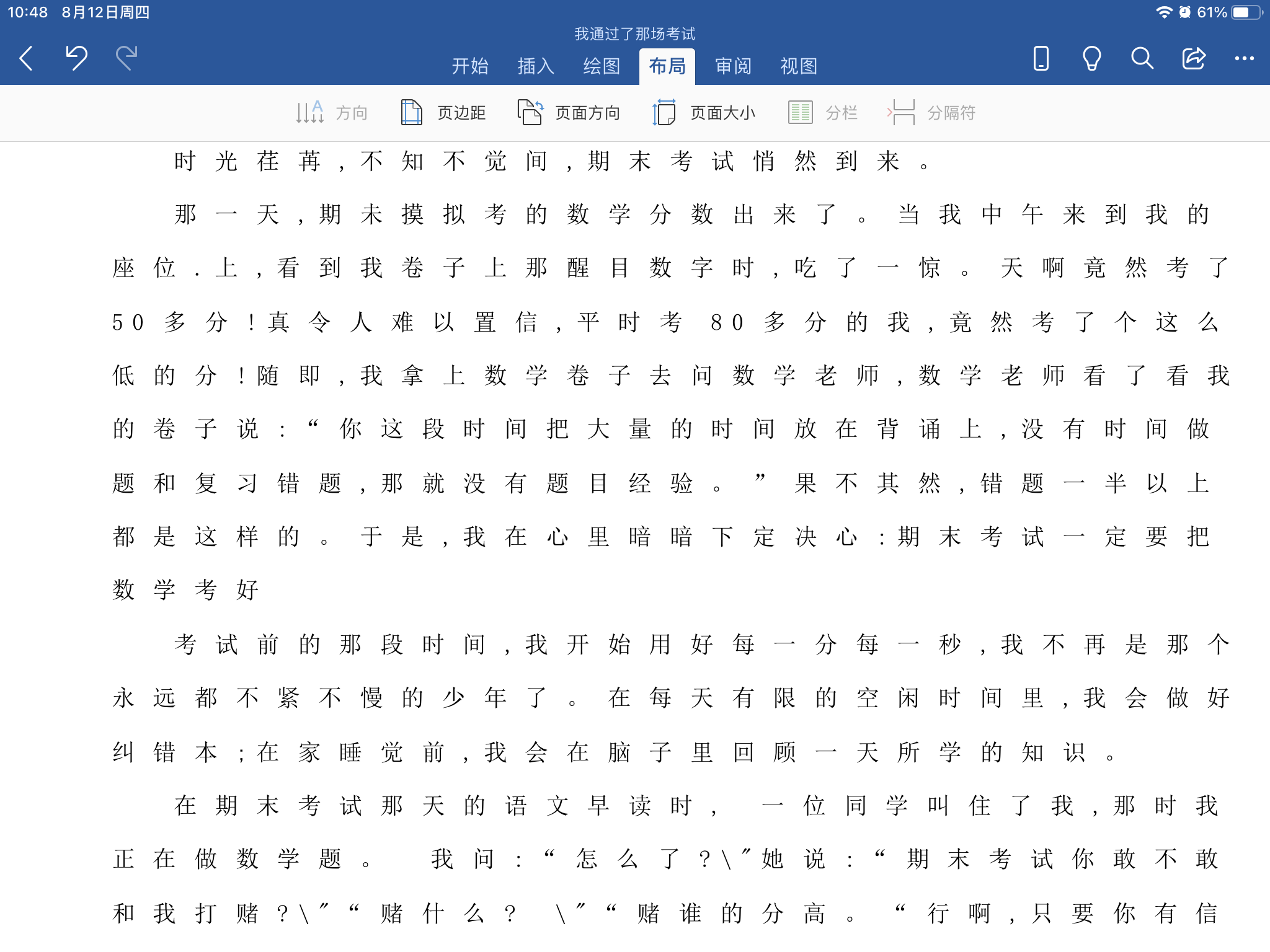Viewport: 1270px width, 952px height.
Task: Click the undo icon
Action: 77,58
